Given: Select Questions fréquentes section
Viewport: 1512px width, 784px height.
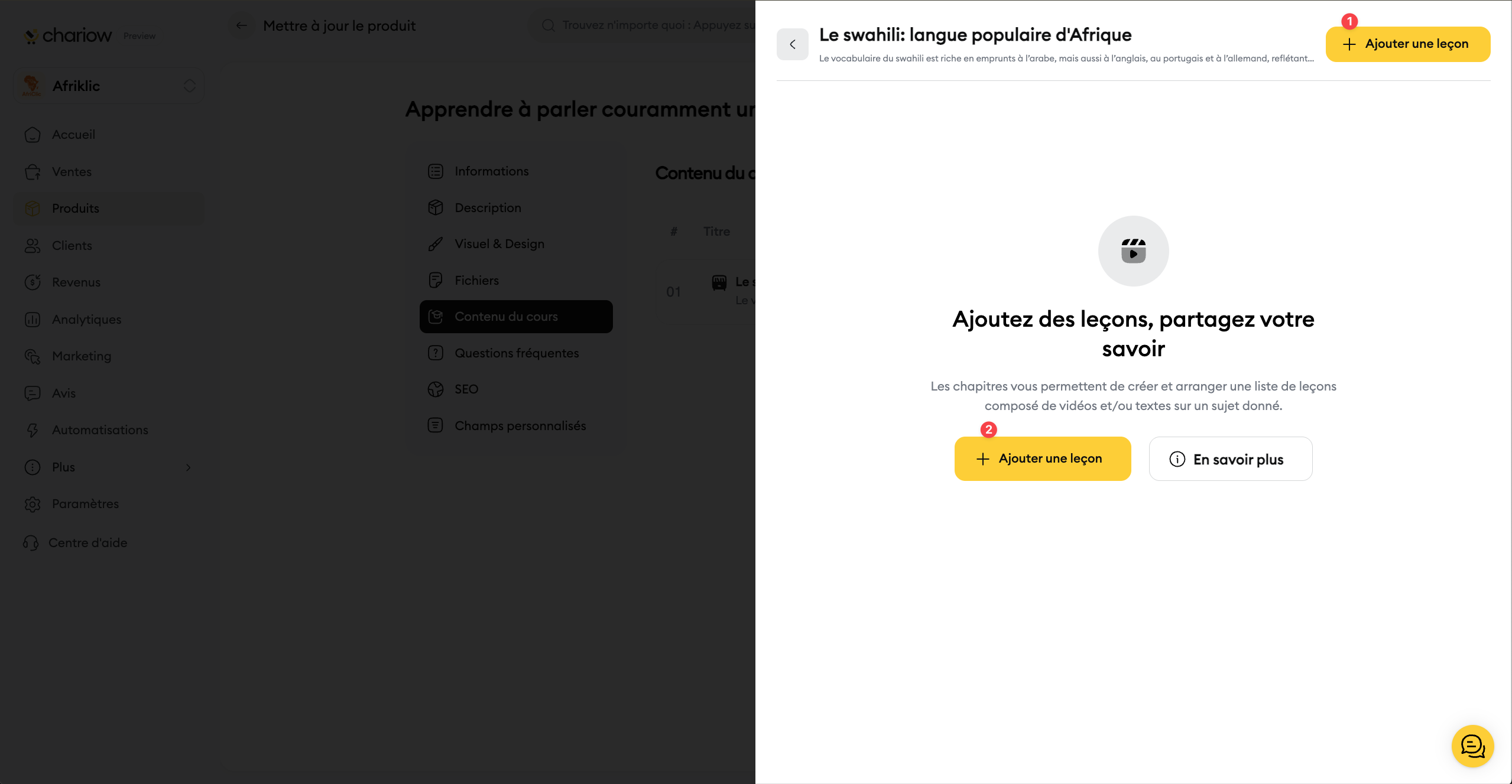Looking at the screenshot, I should (516, 353).
